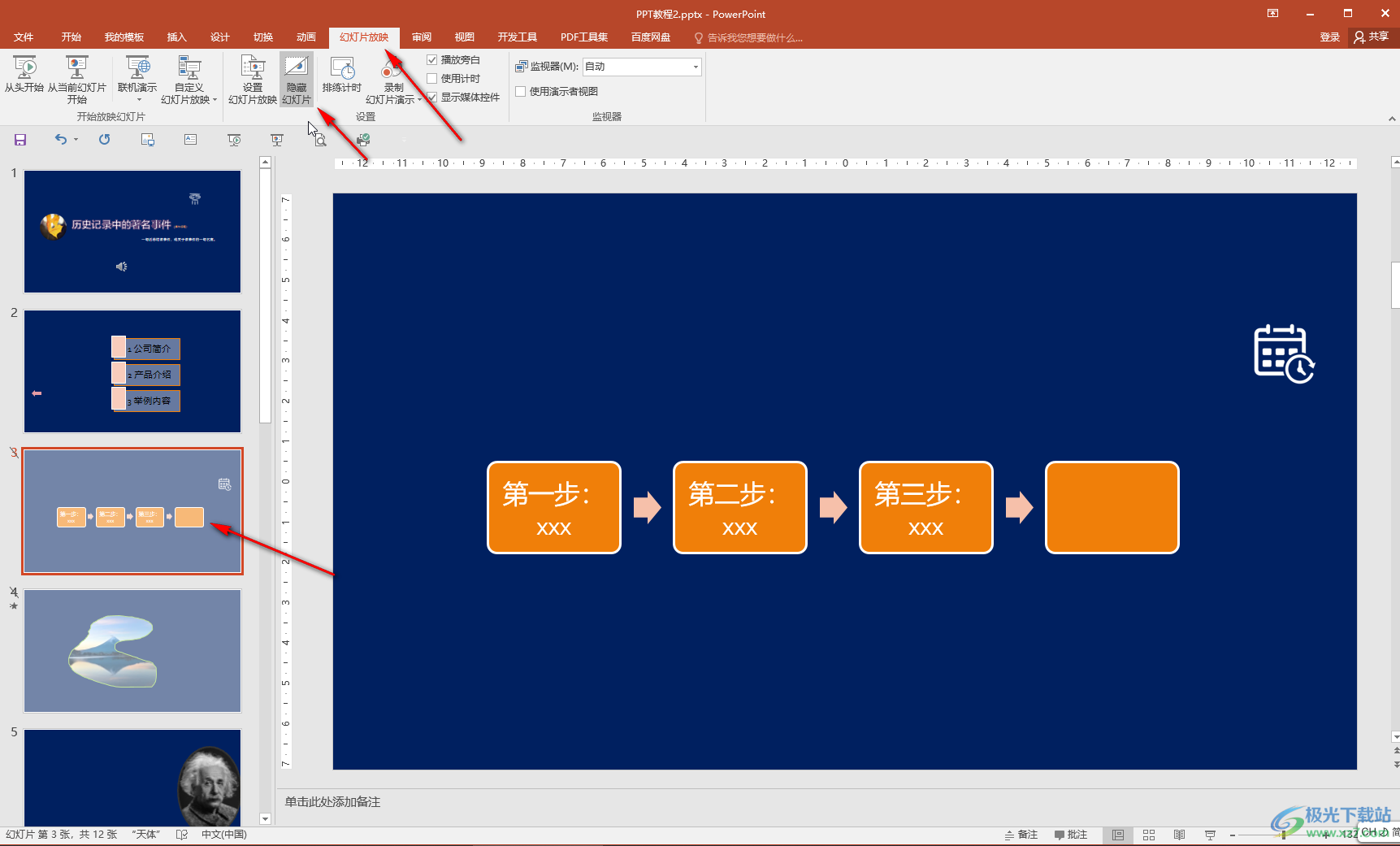
Task: Enable 使用计时 checkbox
Action: coord(432,79)
